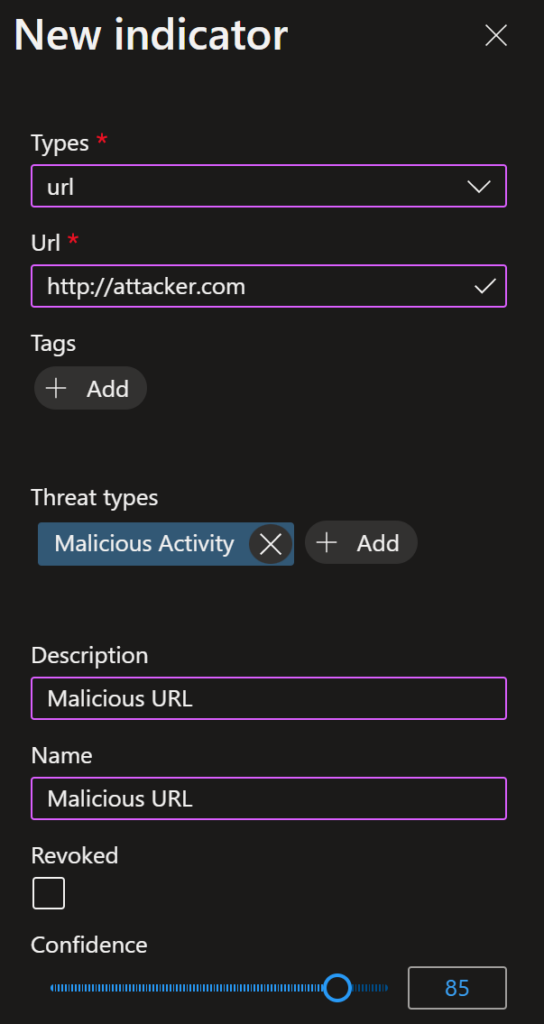Click the Confidence value box showing 85
This screenshot has width=544, height=1024.
click(x=457, y=987)
